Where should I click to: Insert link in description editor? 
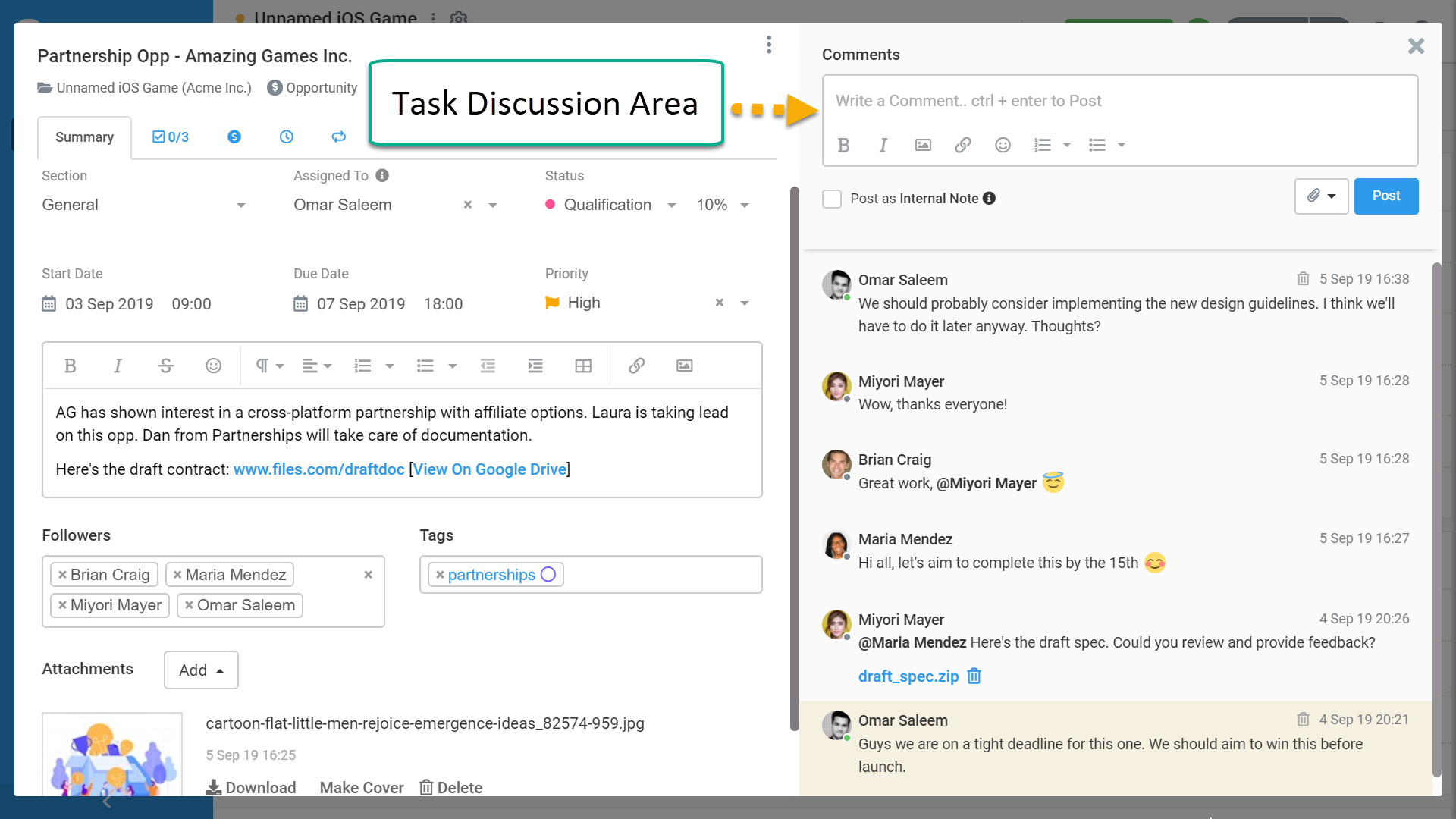[x=637, y=366]
